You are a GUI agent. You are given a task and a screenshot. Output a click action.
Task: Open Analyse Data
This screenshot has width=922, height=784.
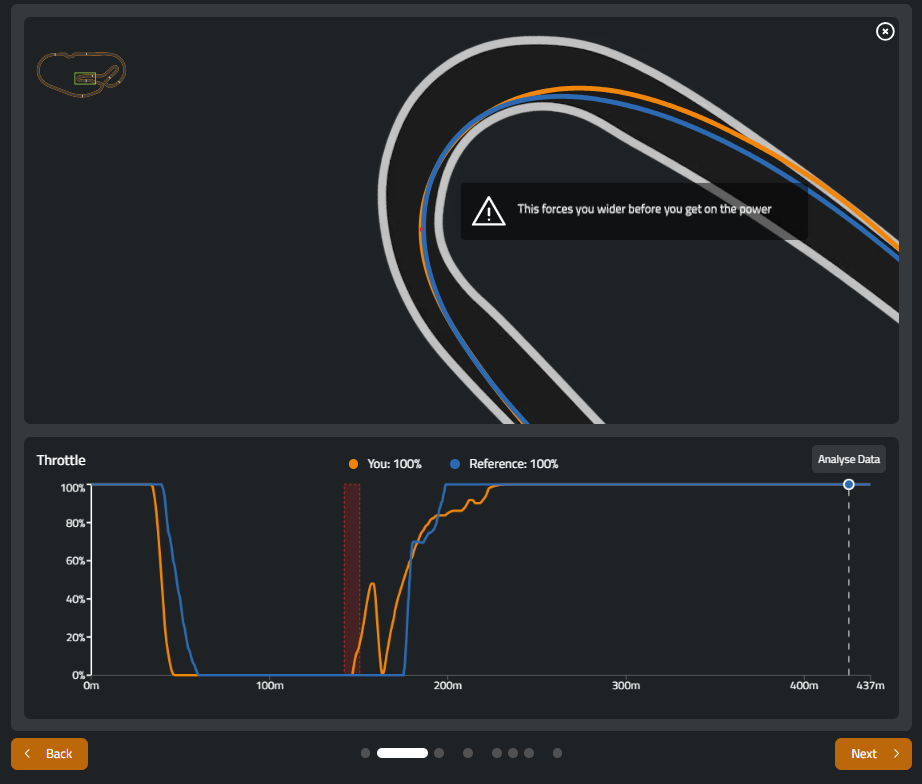(x=848, y=459)
